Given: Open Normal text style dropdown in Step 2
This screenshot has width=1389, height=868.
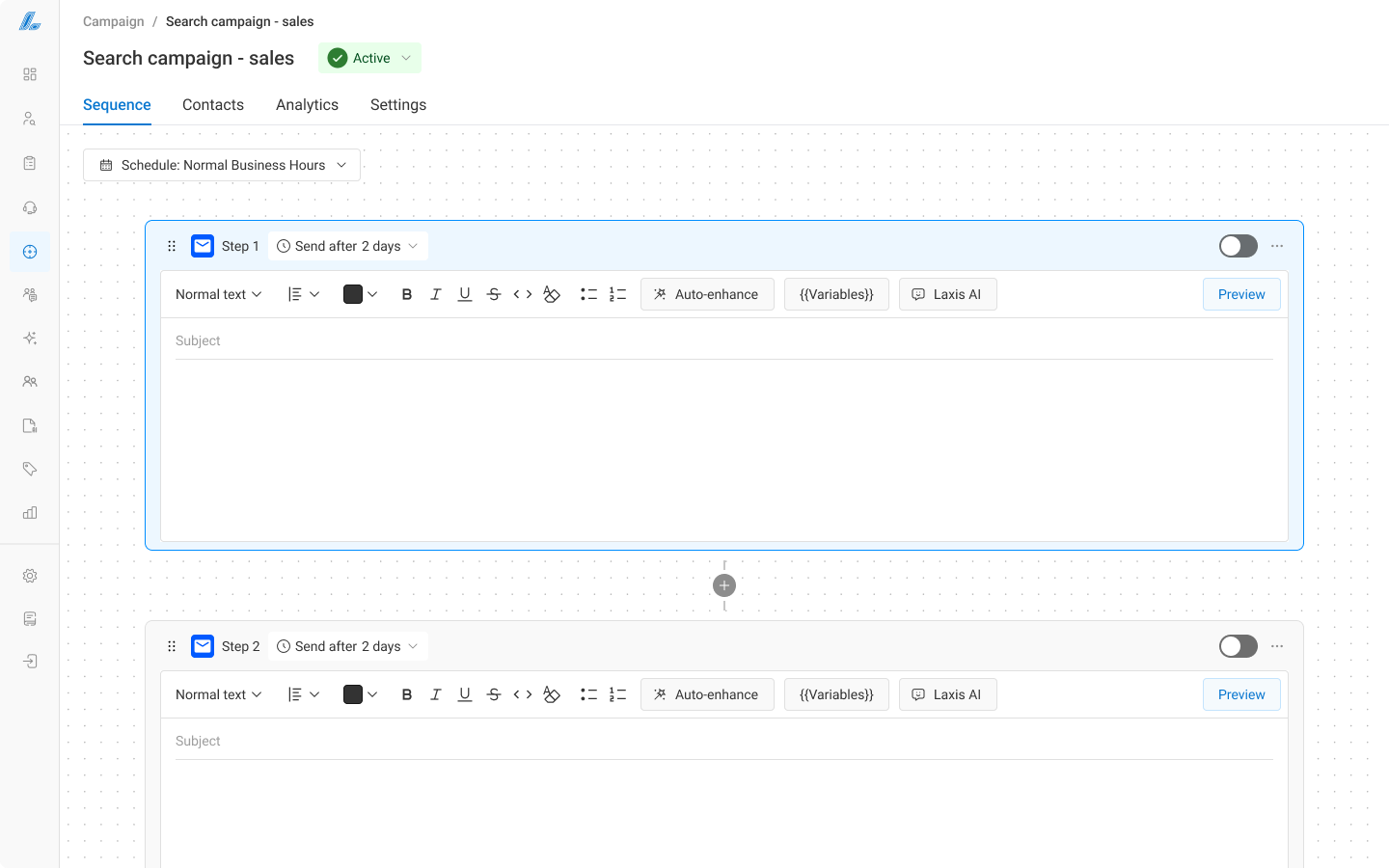Looking at the screenshot, I should pos(218,694).
